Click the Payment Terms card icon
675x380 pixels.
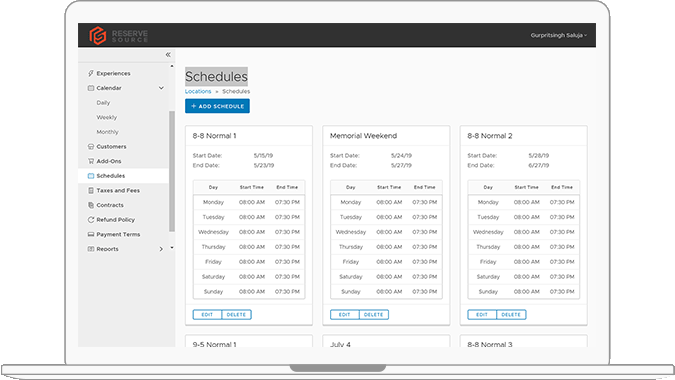point(90,234)
